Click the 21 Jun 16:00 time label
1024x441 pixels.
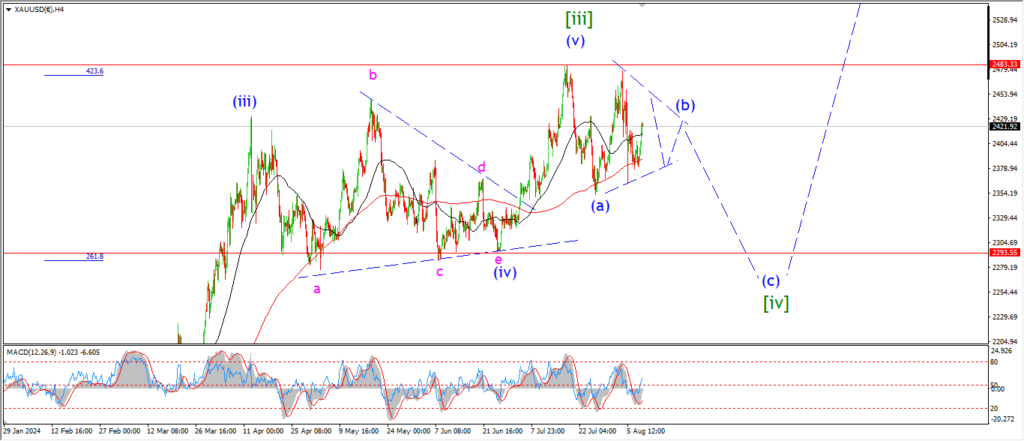(503, 432)
